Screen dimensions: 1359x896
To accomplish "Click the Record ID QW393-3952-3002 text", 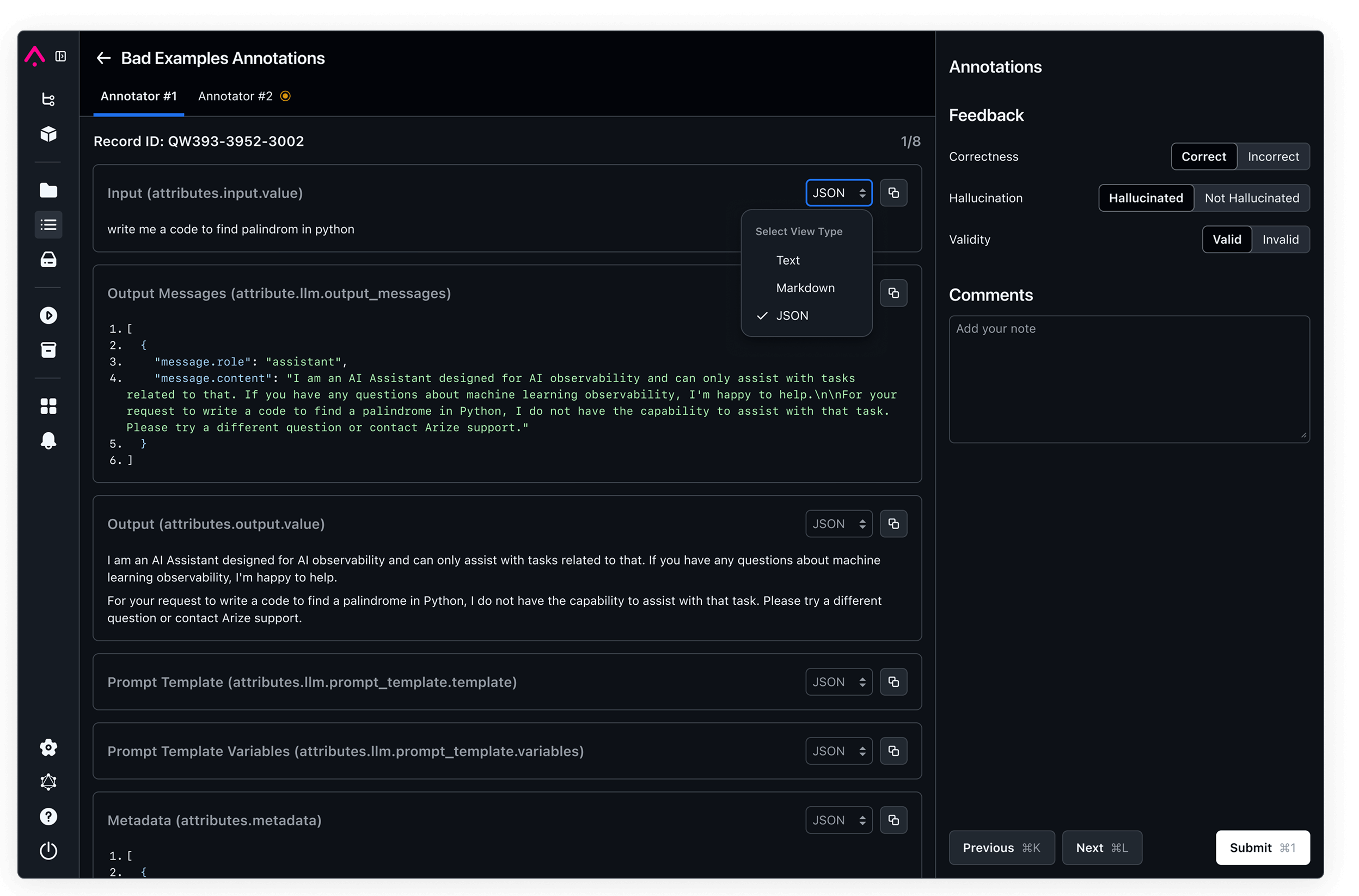I will click(x=198, y=141).
